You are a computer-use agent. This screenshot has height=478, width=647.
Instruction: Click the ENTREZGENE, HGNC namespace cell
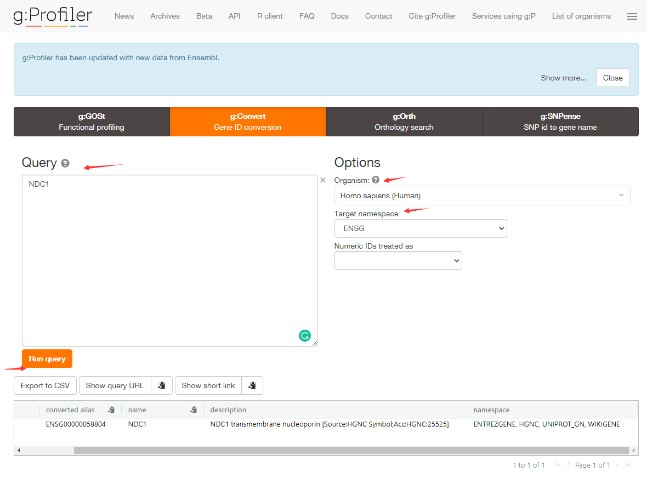pos(546,424)
